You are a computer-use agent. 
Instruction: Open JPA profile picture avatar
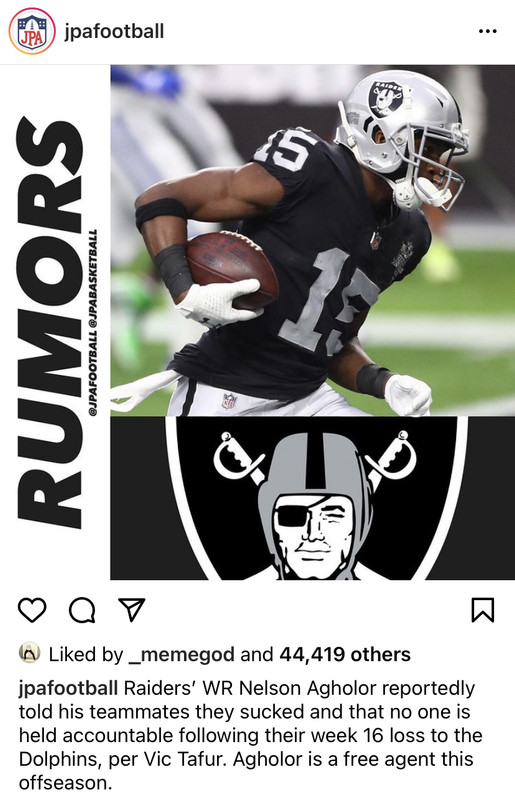[x=32, y=31]
